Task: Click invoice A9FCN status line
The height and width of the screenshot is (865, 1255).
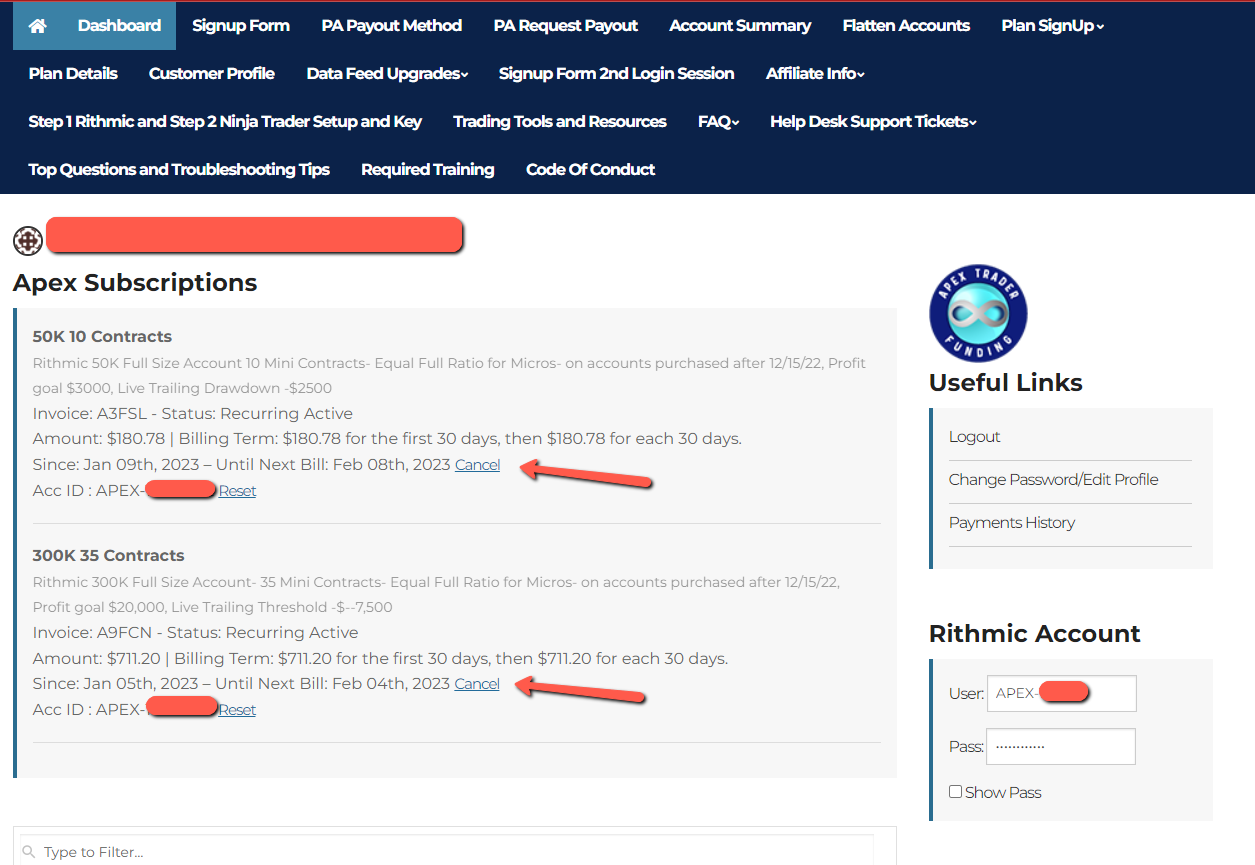Action: click(196, 633)
